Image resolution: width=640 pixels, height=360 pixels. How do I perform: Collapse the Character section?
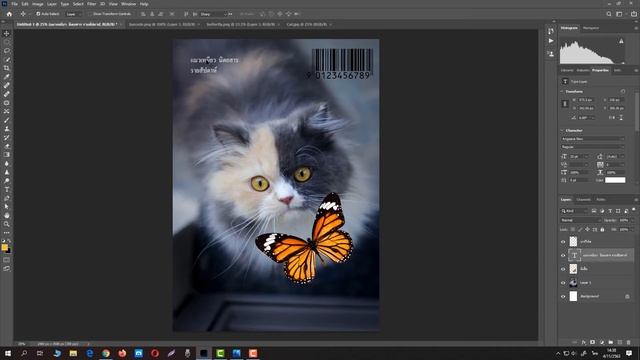[x=562, y=131]
